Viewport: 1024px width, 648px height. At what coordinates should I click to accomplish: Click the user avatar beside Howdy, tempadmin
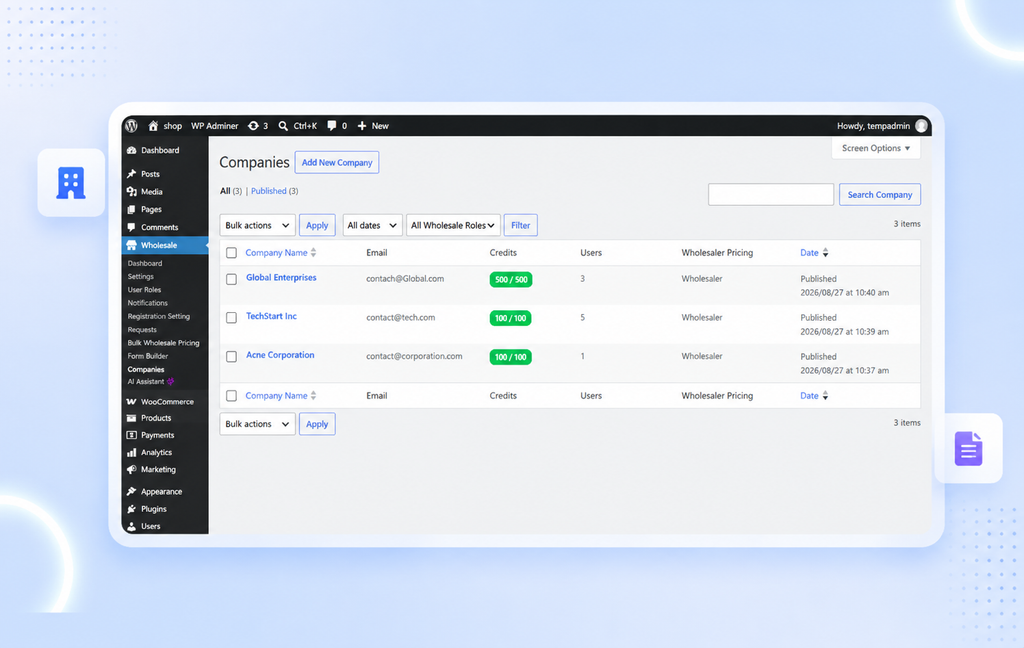(921, 125)
